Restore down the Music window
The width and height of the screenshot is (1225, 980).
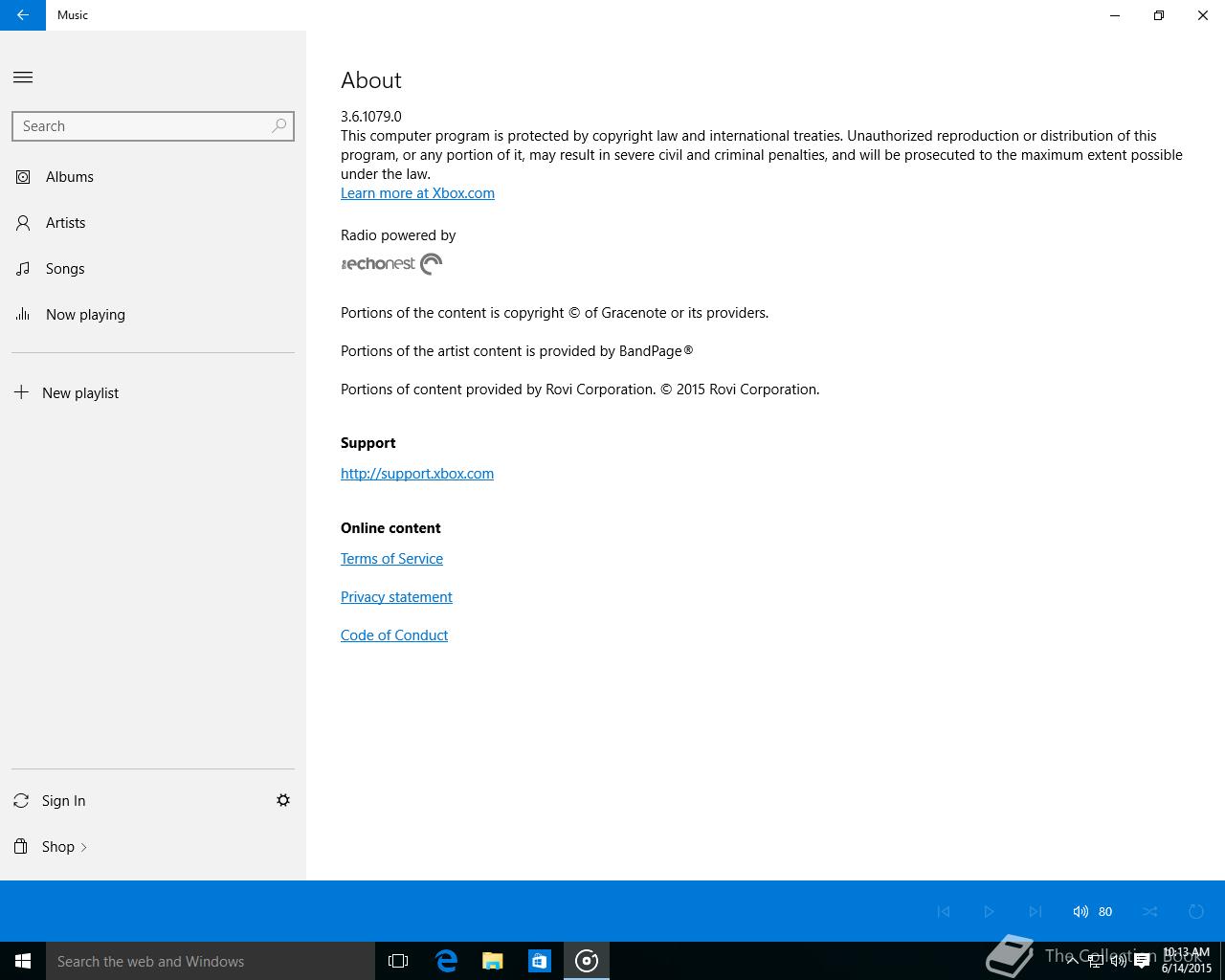[1159, 15]
